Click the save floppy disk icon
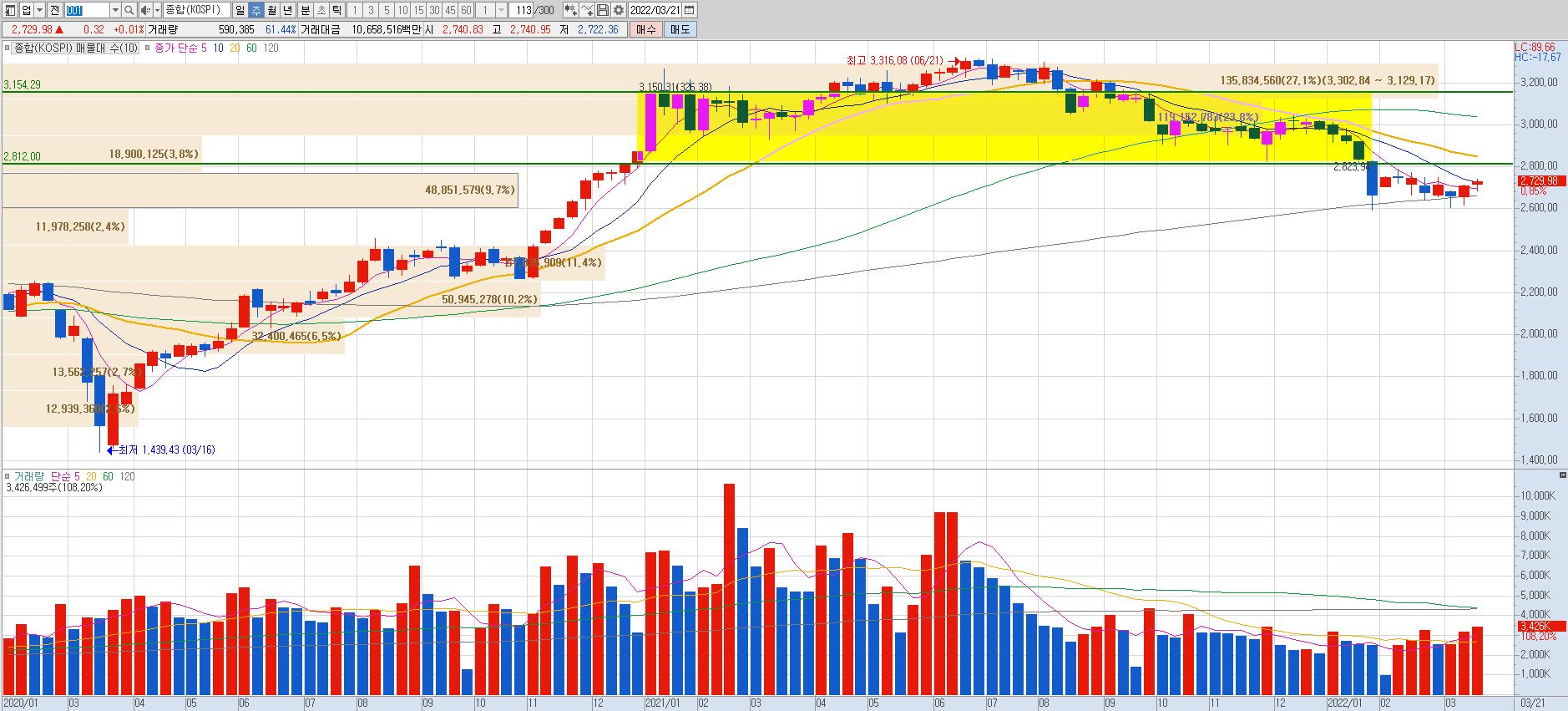1568x711 pixels. click(603, 10)
